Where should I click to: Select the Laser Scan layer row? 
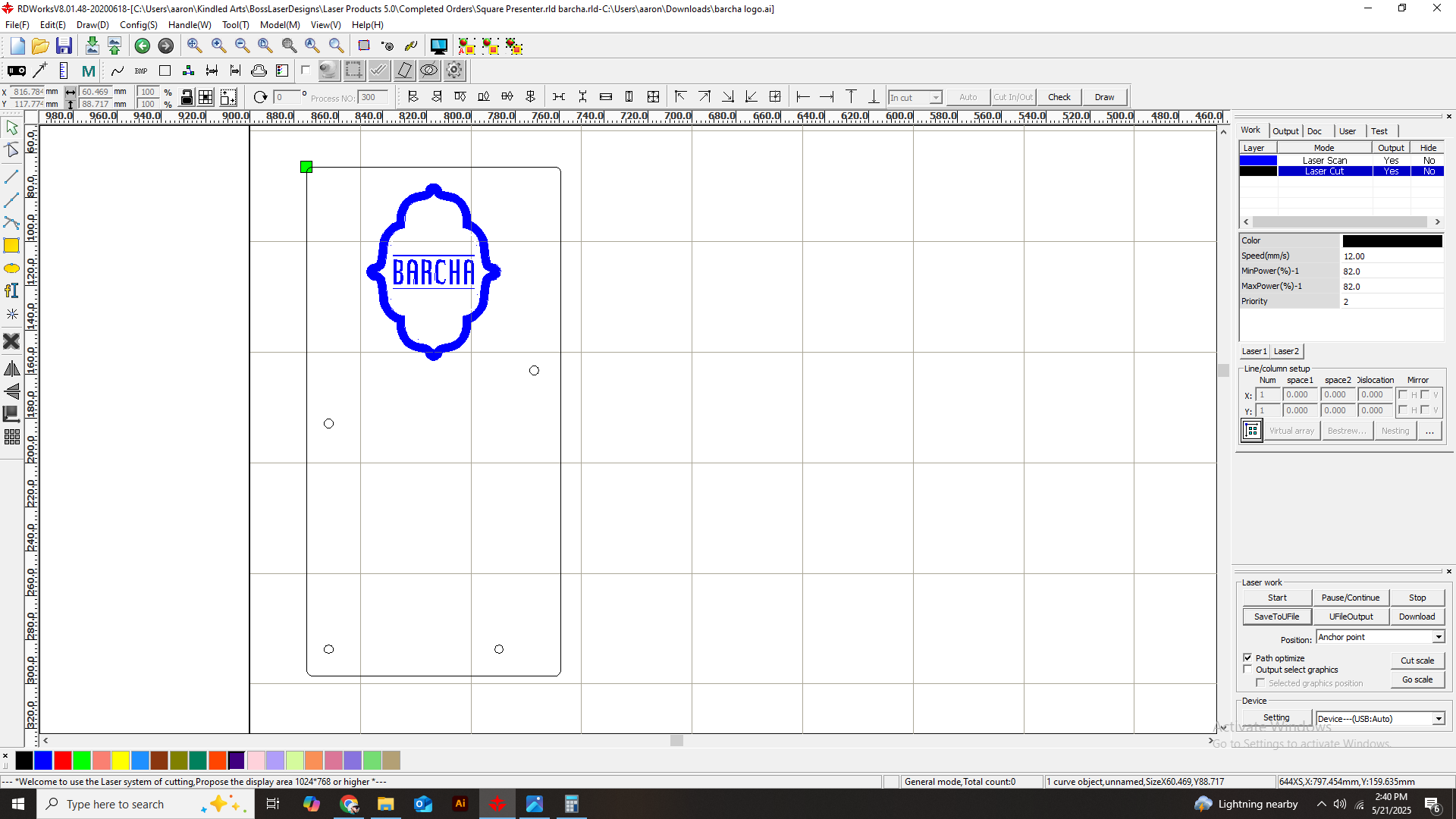[x=1341, y=161]
